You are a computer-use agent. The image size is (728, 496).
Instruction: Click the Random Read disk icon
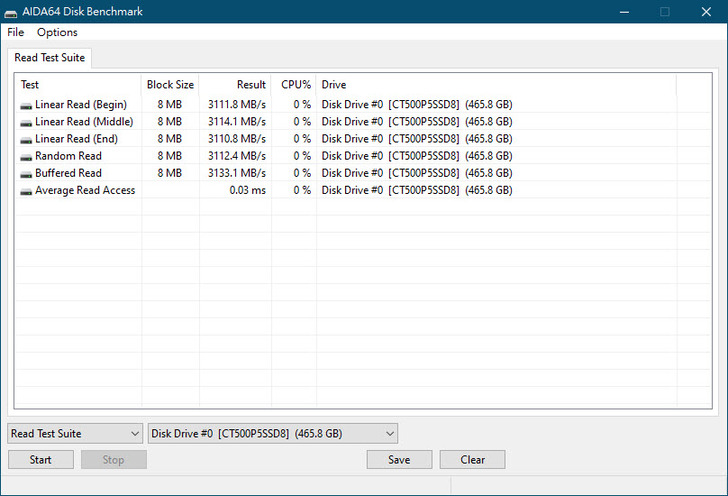coord(26,156)
